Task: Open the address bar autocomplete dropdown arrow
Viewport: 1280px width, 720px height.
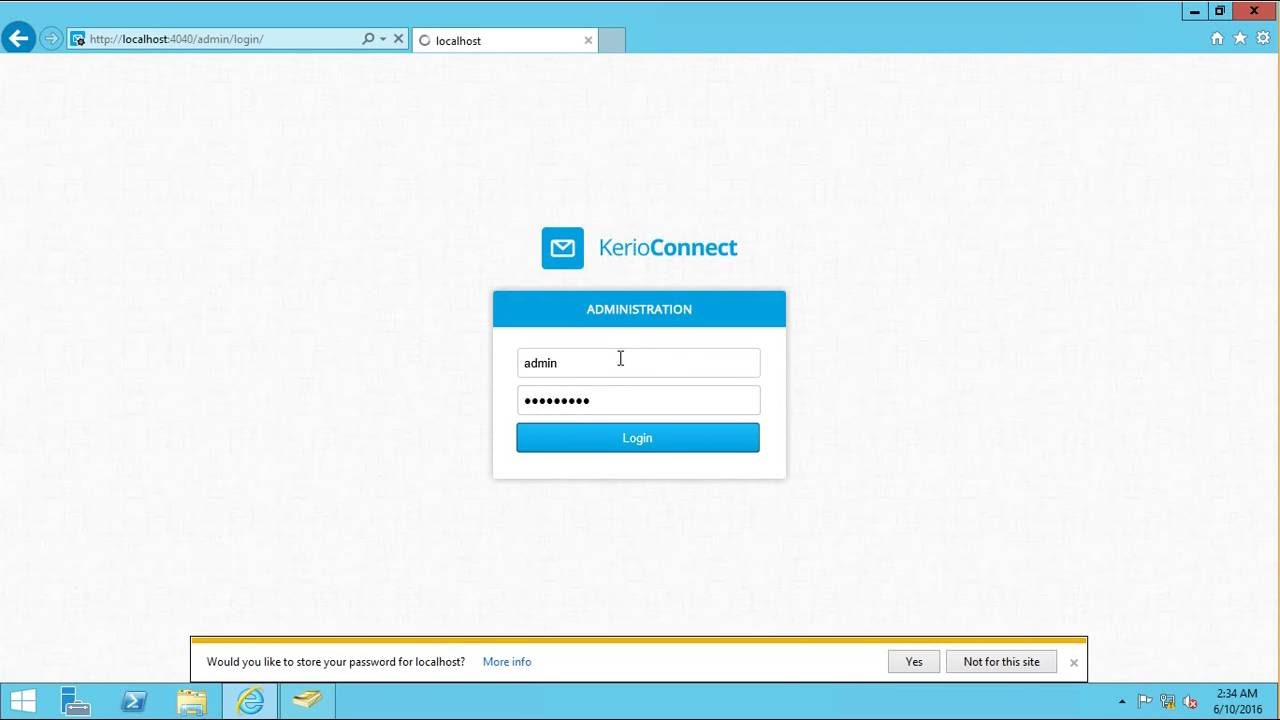Action: (x=383, y=39)
